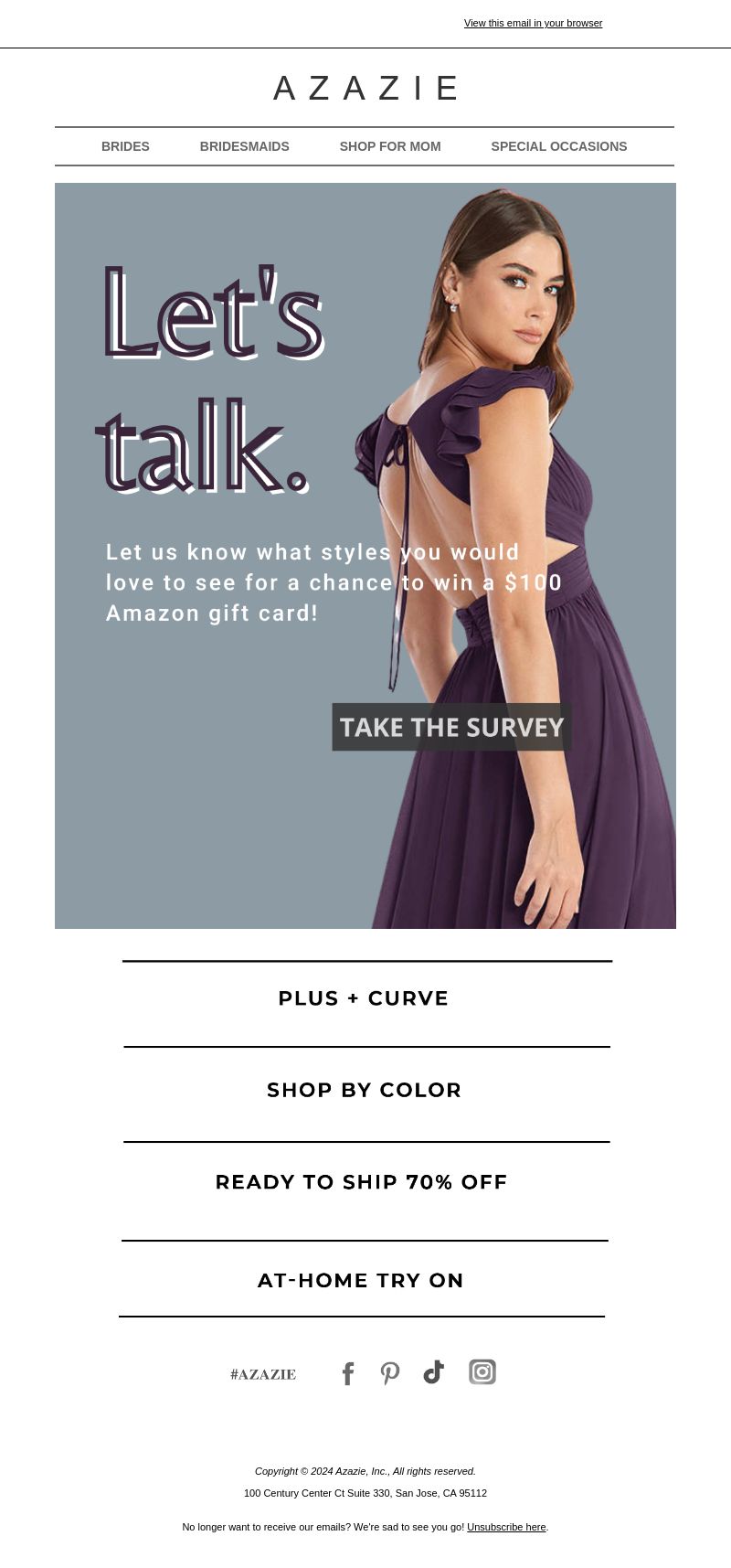Viewport: 731px width, 1568px height.
Task: Go to the Brides menu item
Action: (125, 146)
